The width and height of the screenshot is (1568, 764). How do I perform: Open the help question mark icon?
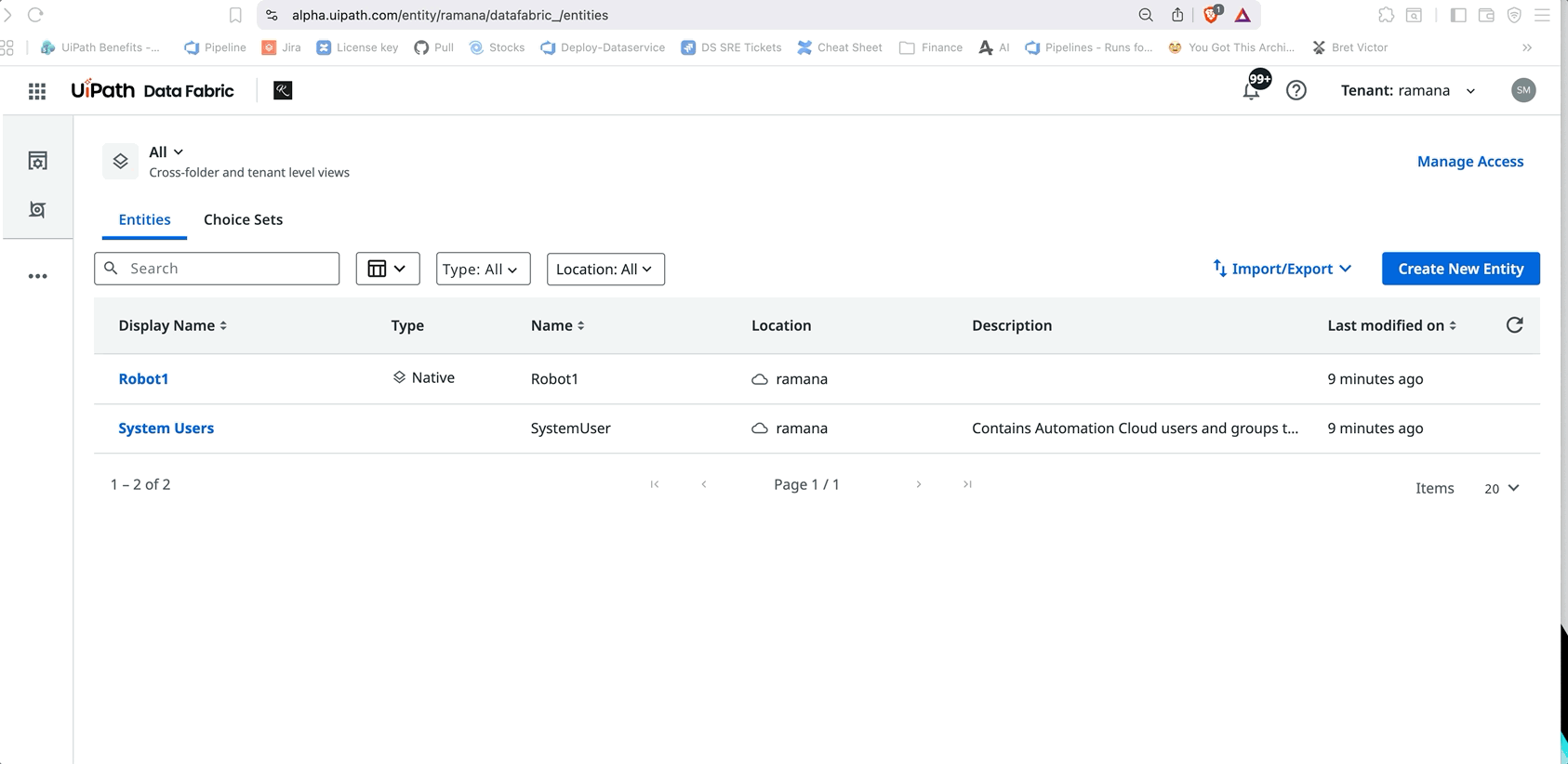(x=1296, y=90)
